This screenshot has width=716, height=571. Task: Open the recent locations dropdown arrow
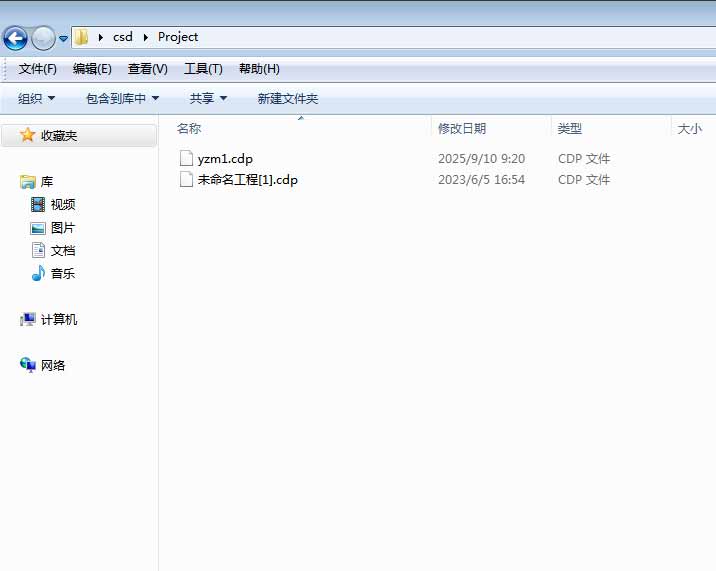pos(64,39)
